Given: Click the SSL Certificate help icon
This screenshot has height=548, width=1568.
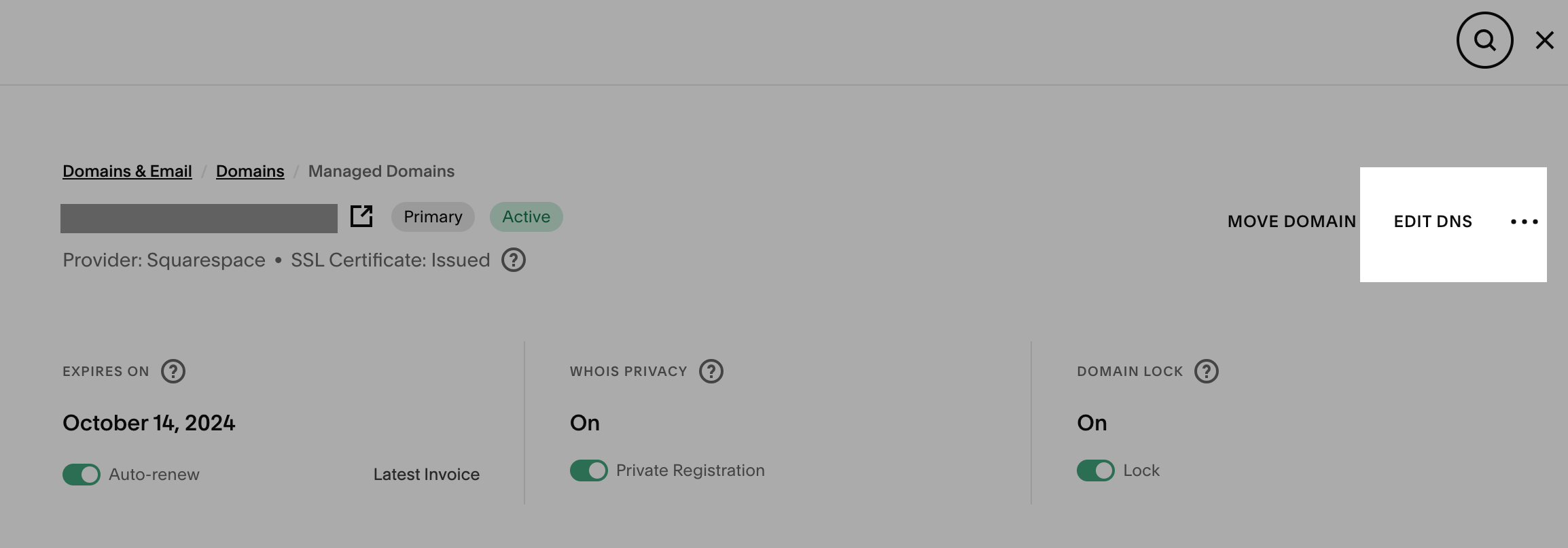Looking at the screenshot, I should [x=514, y=260].
